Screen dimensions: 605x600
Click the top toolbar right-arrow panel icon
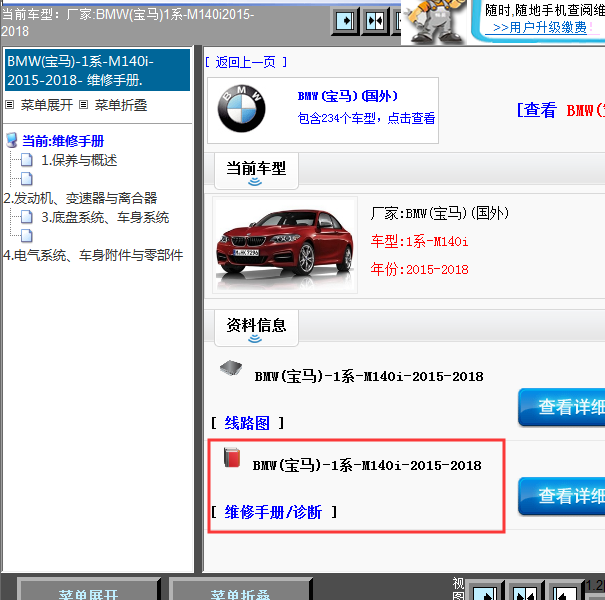(345, 21)
